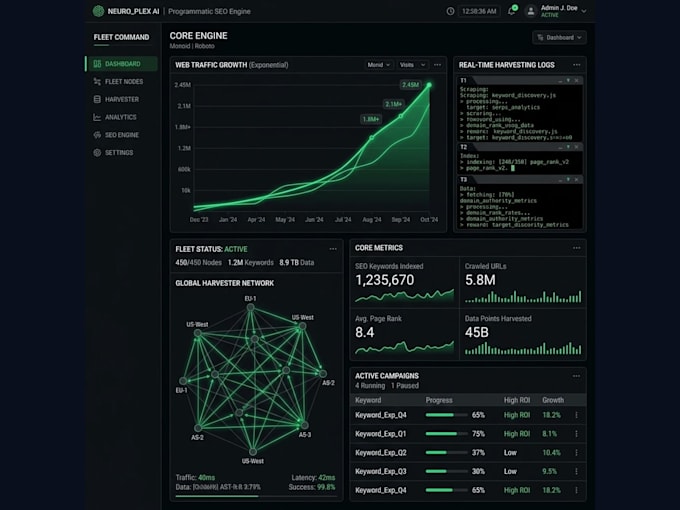Click the 5.8M Crawled URLs value
Viewport: 680px width, 510px height.
(x=480, y=280)
